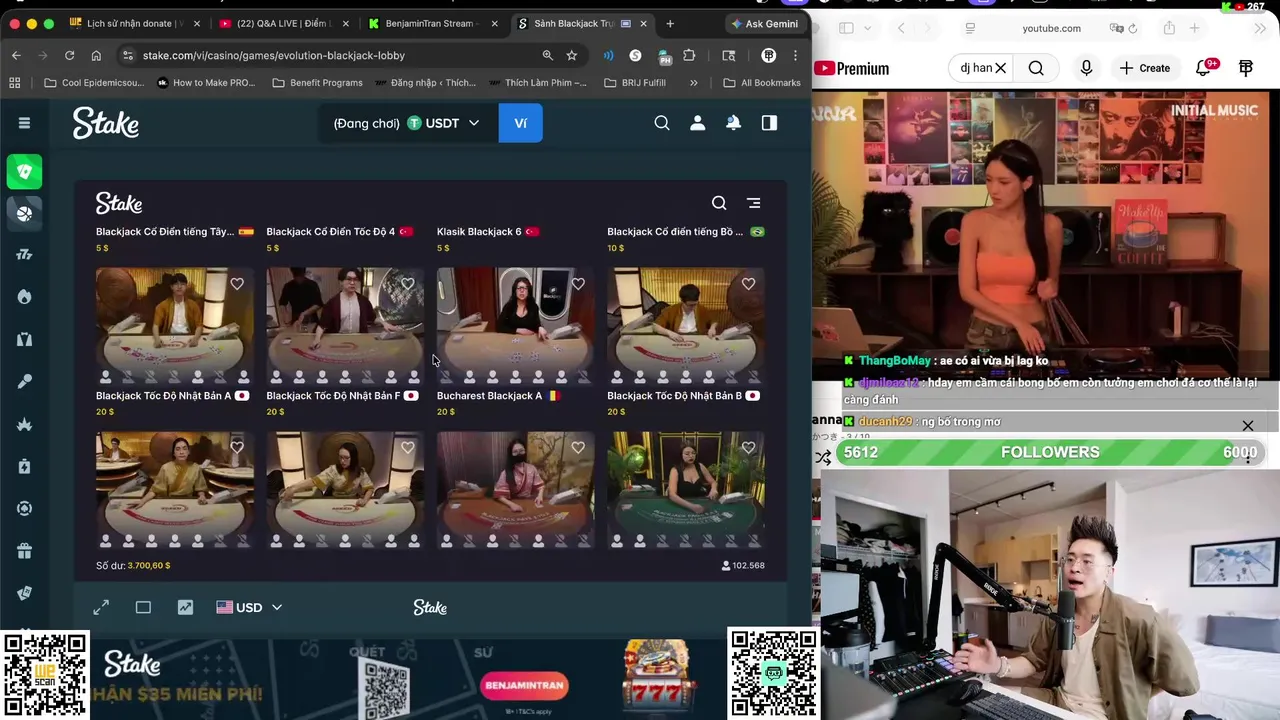Show hidden bookmarks overflow chevron
The height and width of the screenshot is (720, 1280).
coord(694,83)
